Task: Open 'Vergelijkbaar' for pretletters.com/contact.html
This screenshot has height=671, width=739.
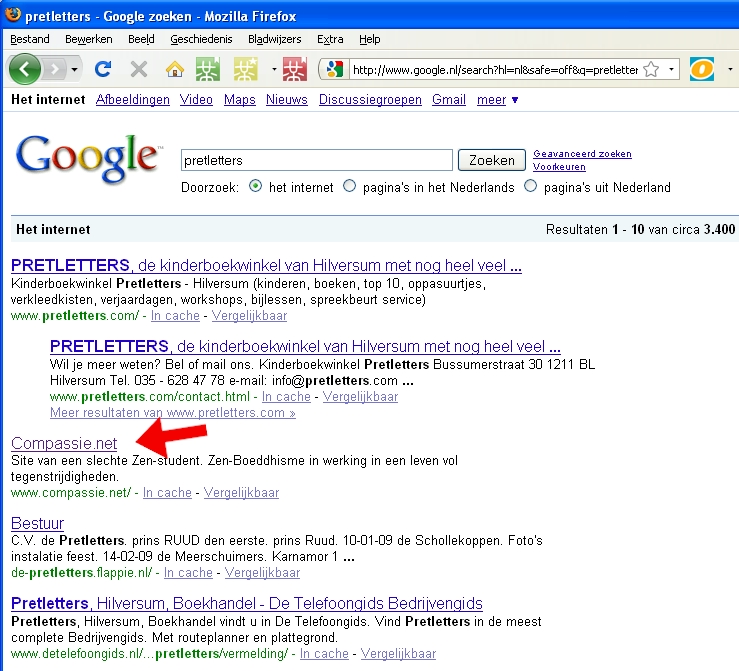Action: pos(361,396)
